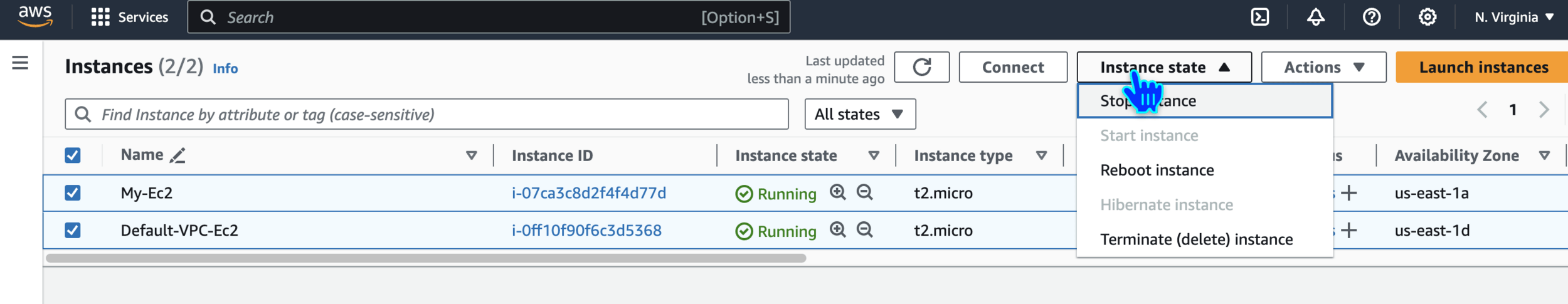Open instance ID i-07ca3c8d2f4f4d77d link
This screenshot has width=1568, height=304.
click(x=589, y=193)
